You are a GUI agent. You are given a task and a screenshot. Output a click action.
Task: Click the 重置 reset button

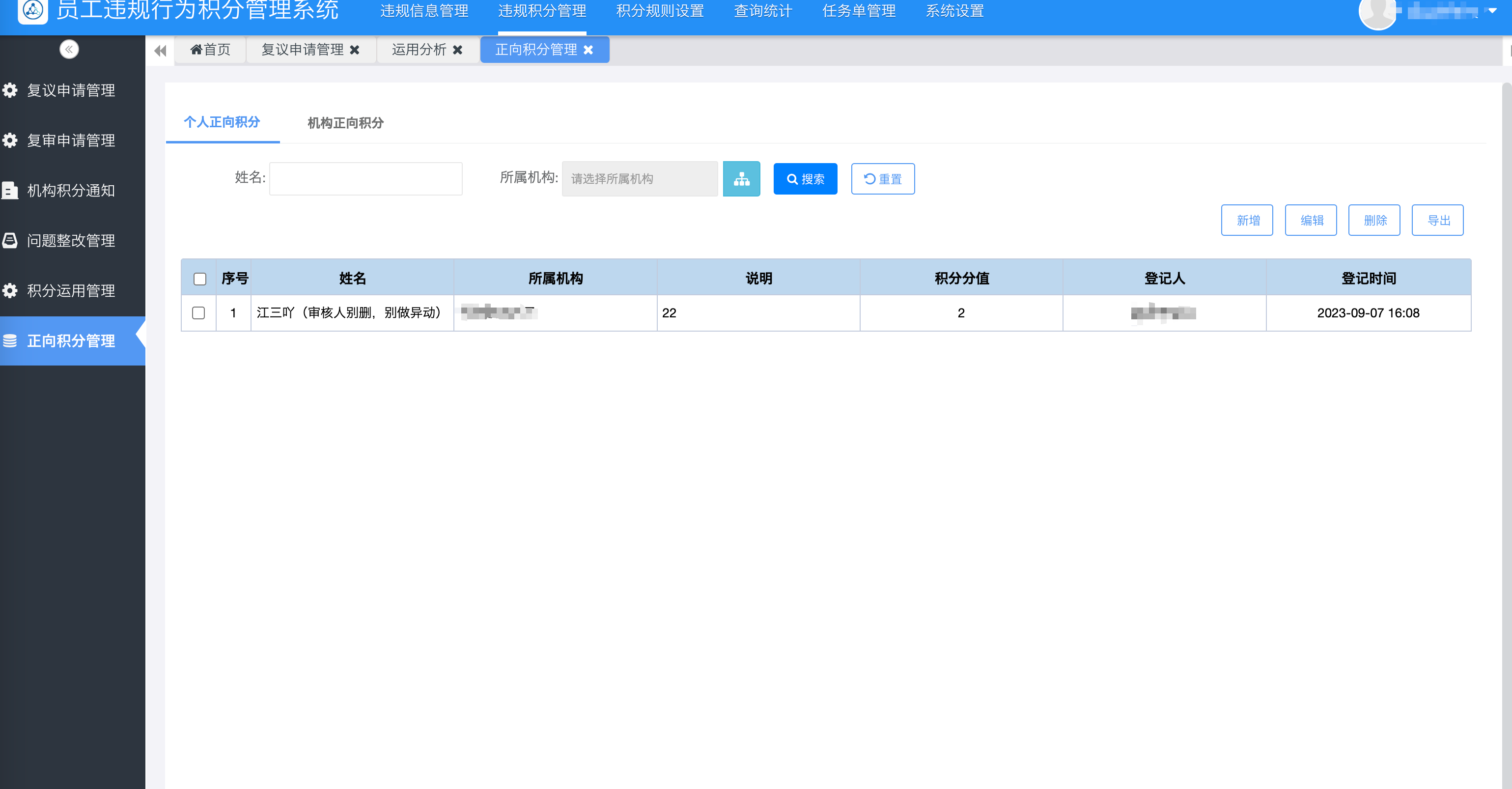coord(883,179)
